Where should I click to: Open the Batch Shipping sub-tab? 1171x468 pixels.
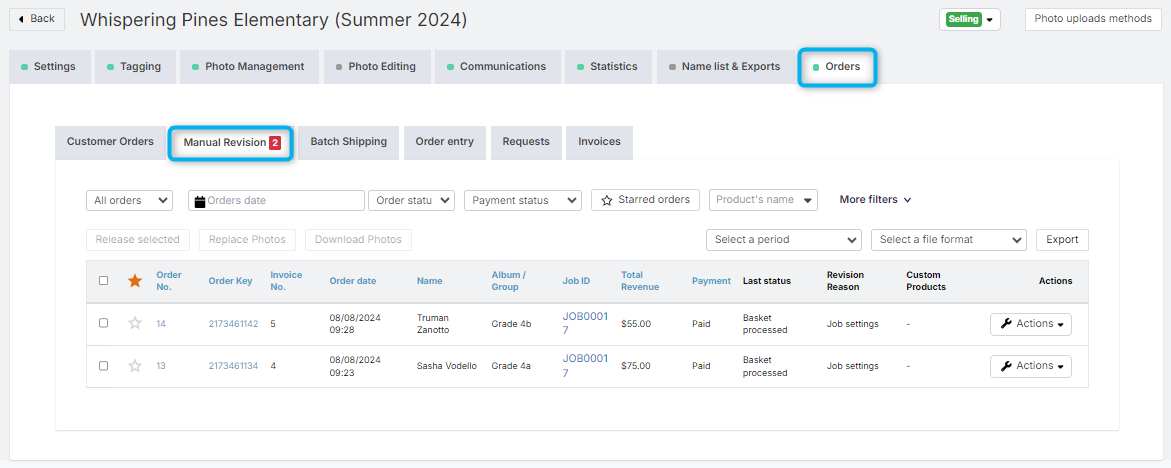[349, 142]
